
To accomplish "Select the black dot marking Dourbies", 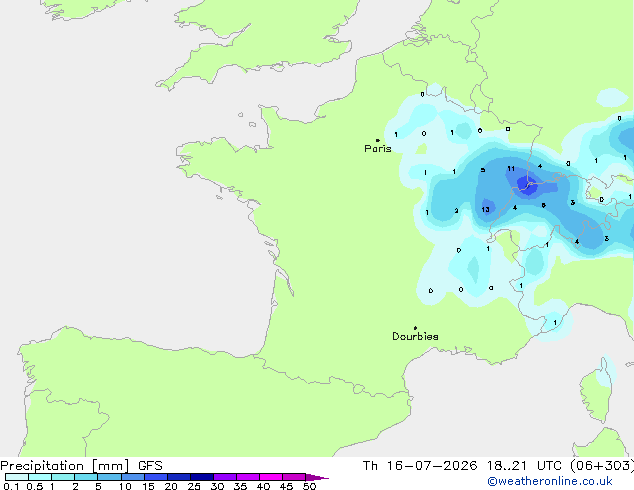I will click(415, 328).
